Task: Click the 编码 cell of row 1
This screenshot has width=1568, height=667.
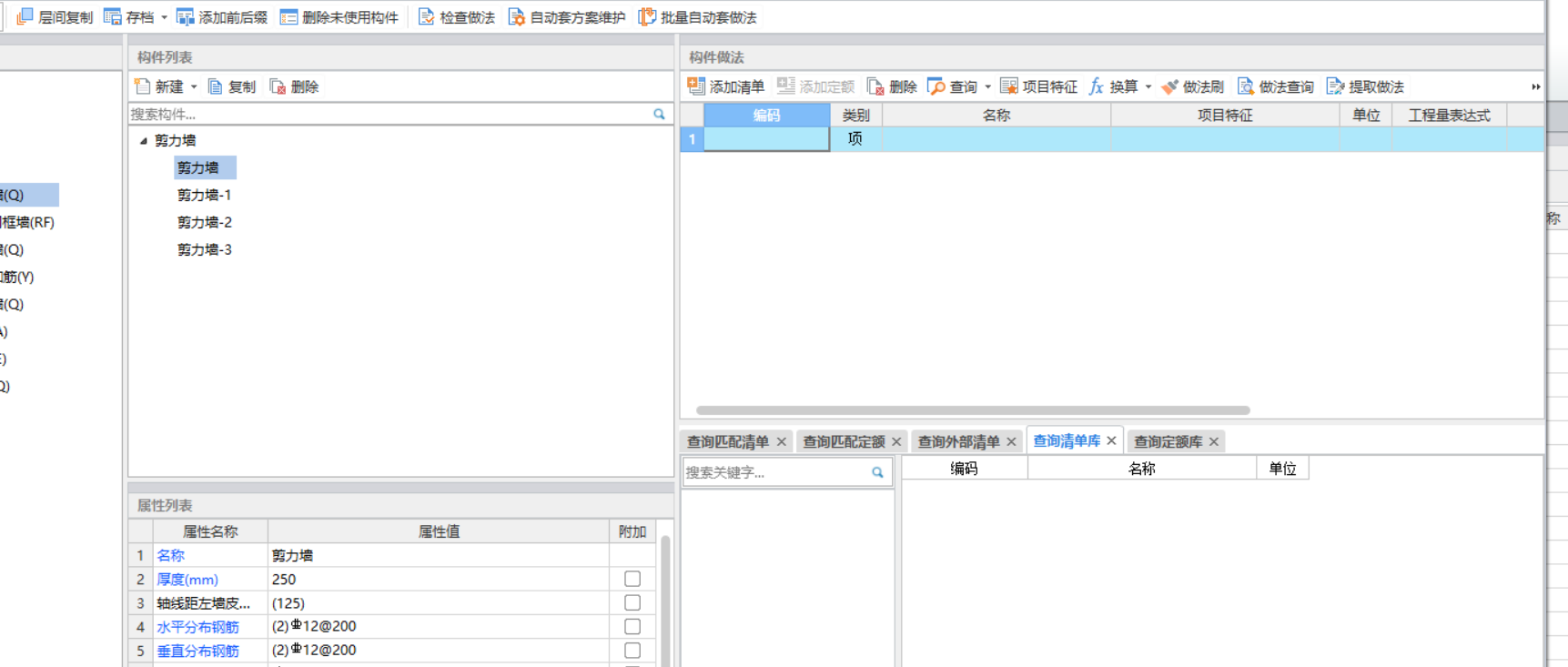Action: pyautogui.click(x=766, y=139)
